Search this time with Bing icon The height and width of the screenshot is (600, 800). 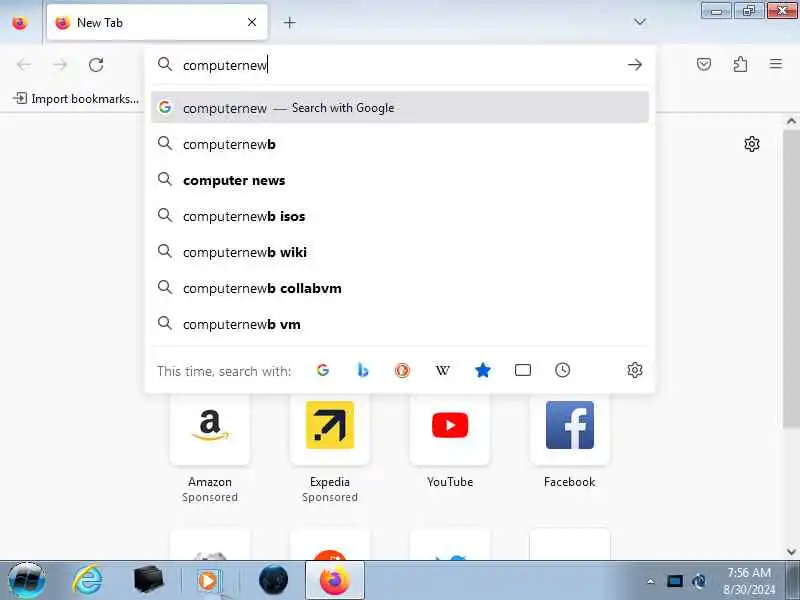363,370
